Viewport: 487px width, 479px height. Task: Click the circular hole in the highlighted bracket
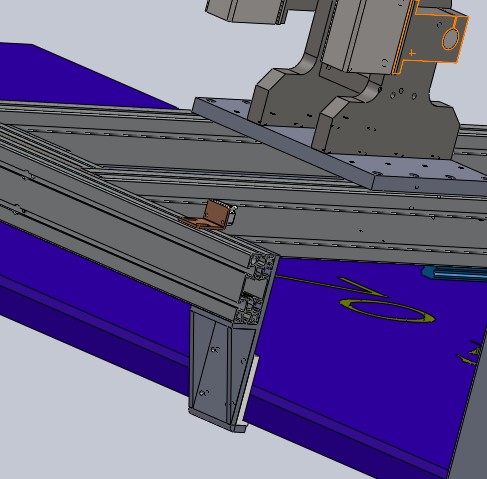pyautogui.click(x=450, y=39)
